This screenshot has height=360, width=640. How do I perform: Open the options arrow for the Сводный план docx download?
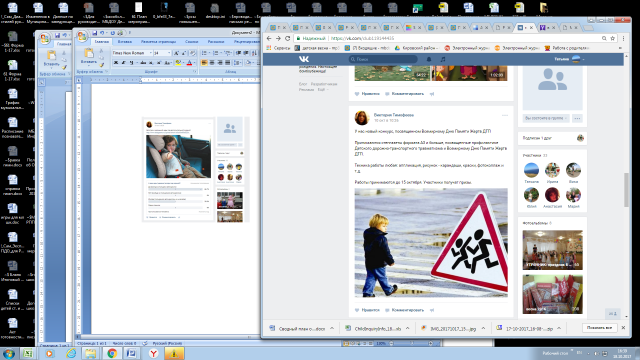[x=332, y=328]
